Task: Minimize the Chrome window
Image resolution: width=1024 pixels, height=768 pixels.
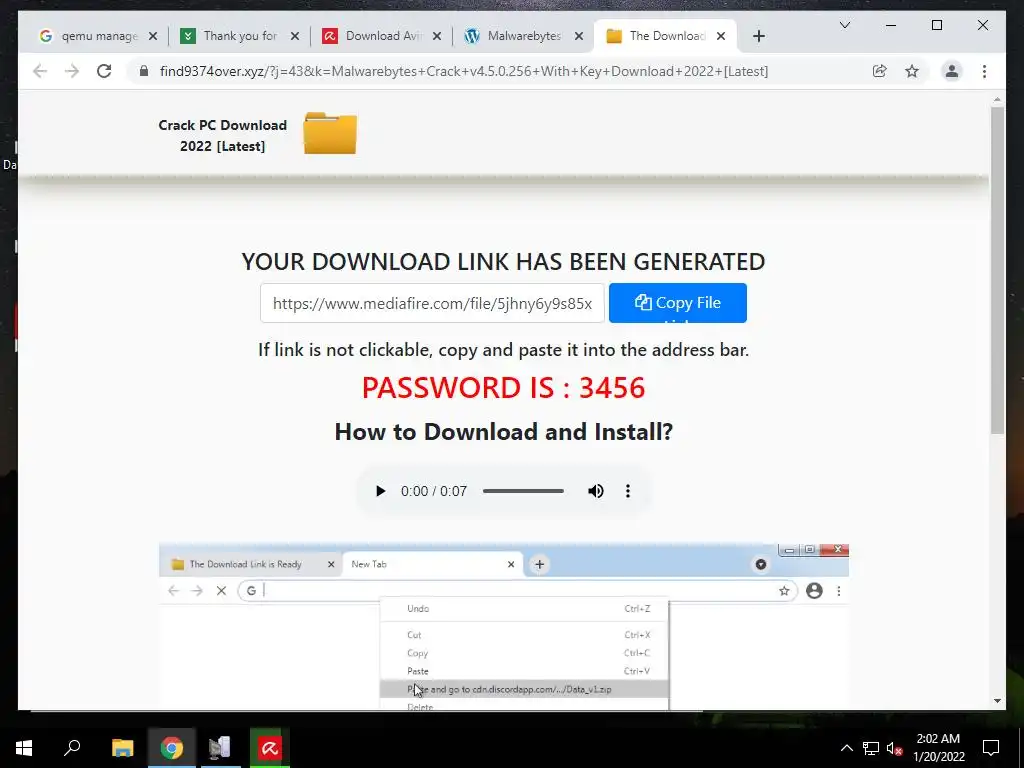Action: (x=891, y=25)
